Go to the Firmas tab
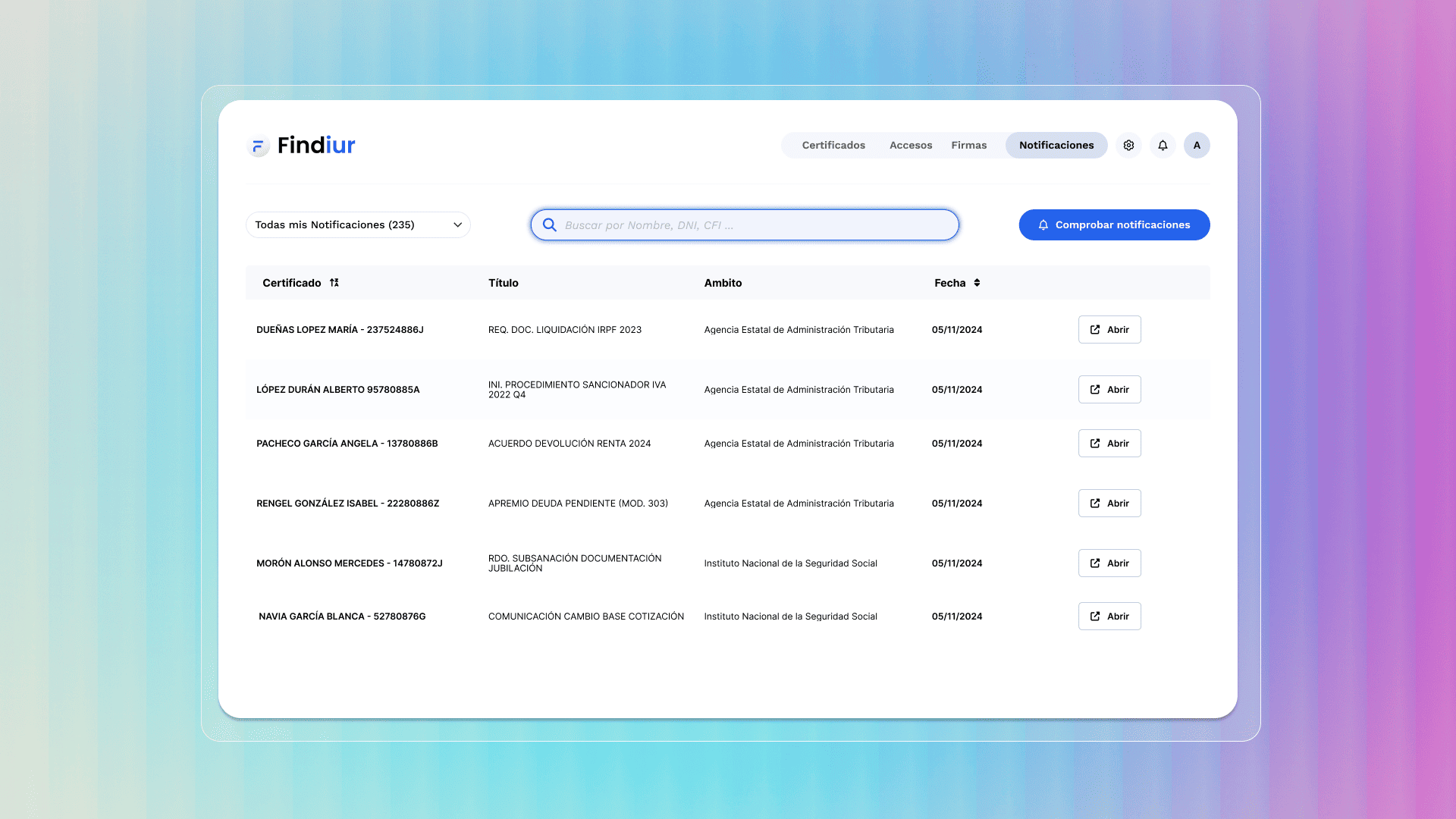The height and width of the screenshot is (819, 1456). pyautogui.click(x=969, y=146)
